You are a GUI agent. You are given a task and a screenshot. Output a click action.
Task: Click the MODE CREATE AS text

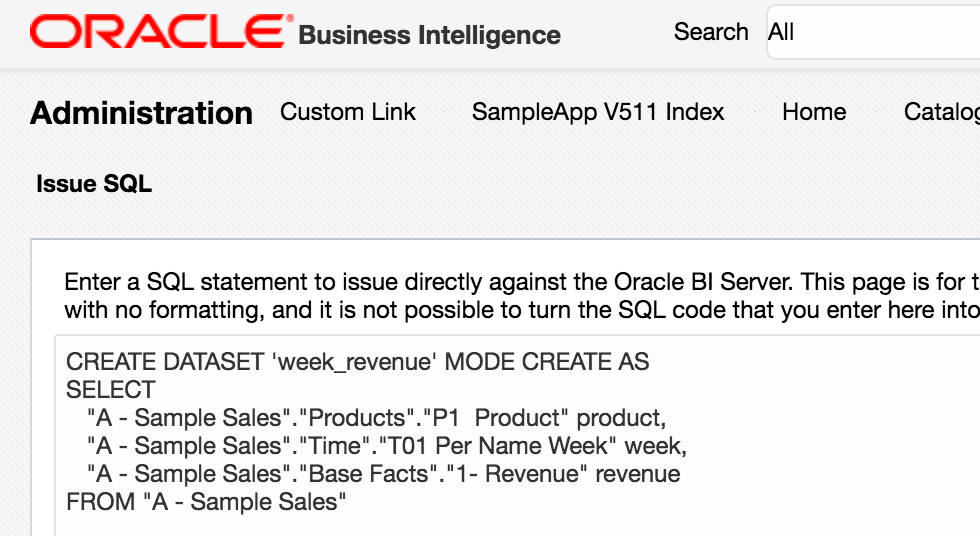tap(546, 362)
